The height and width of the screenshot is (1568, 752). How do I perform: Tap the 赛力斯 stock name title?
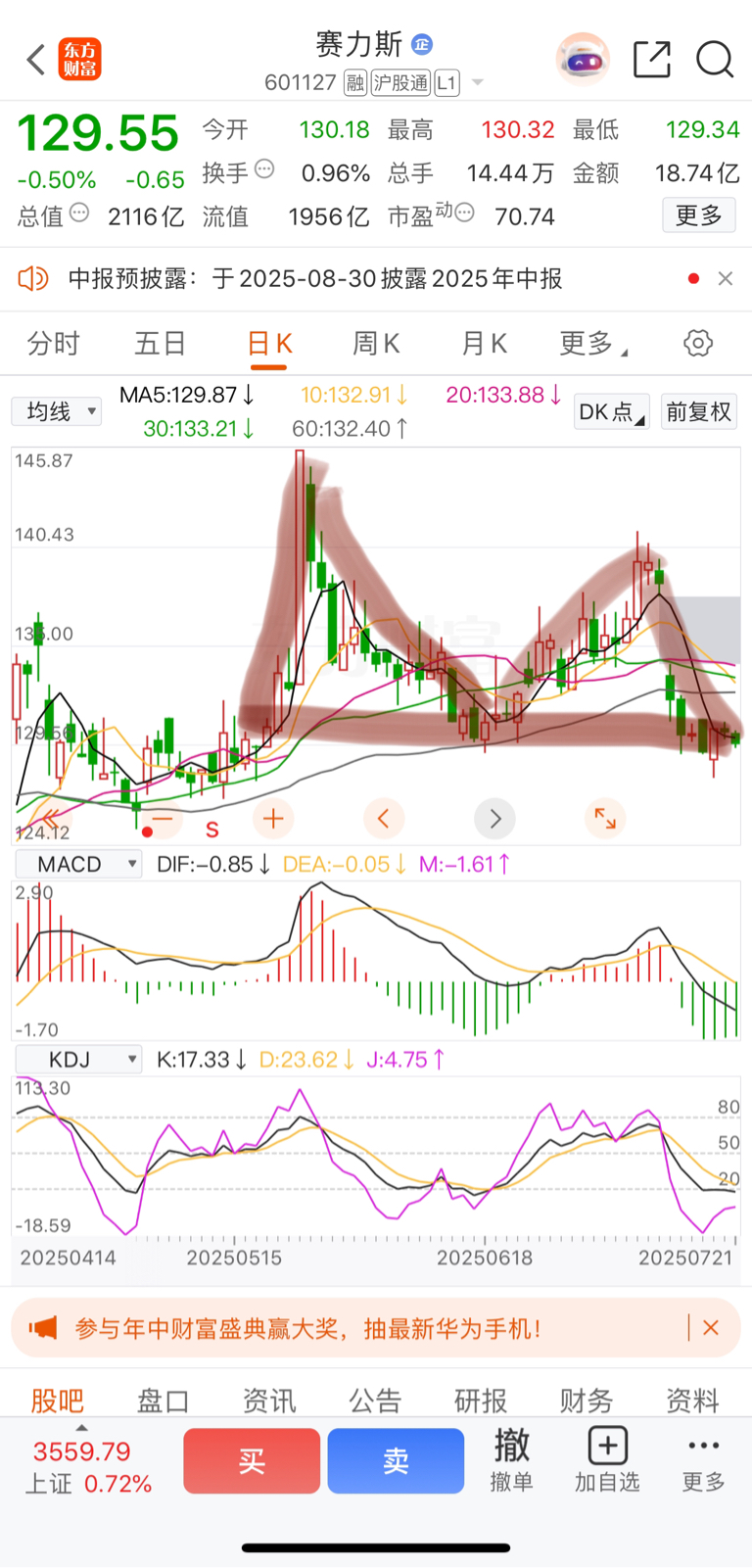pyautogui.click(x=358, y=44)
